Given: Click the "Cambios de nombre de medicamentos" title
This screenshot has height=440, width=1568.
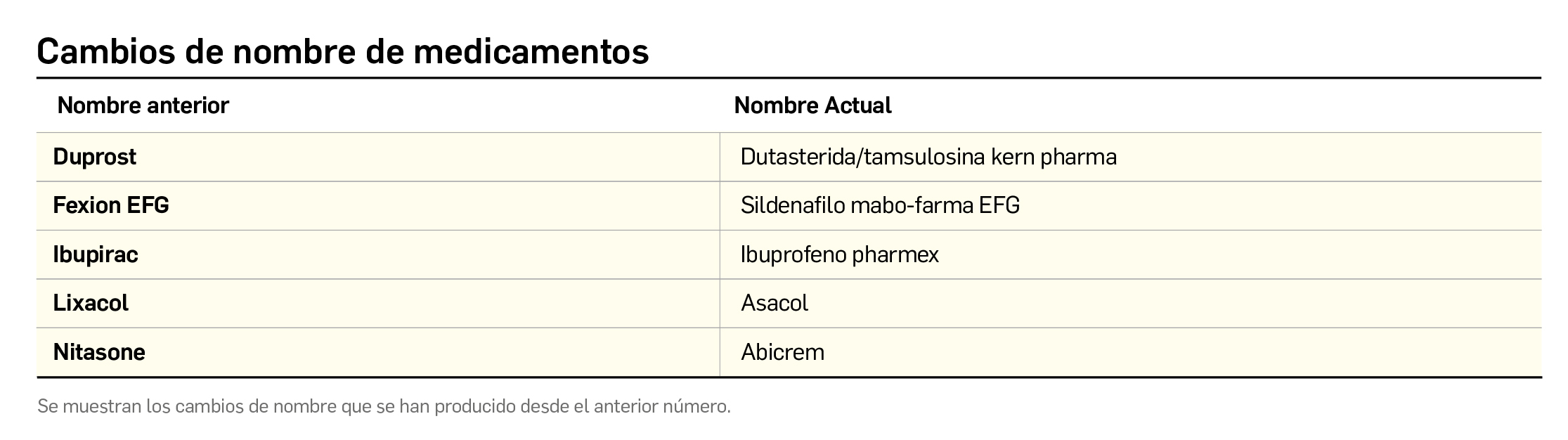Looking at the screenshot, I should 342,51.
